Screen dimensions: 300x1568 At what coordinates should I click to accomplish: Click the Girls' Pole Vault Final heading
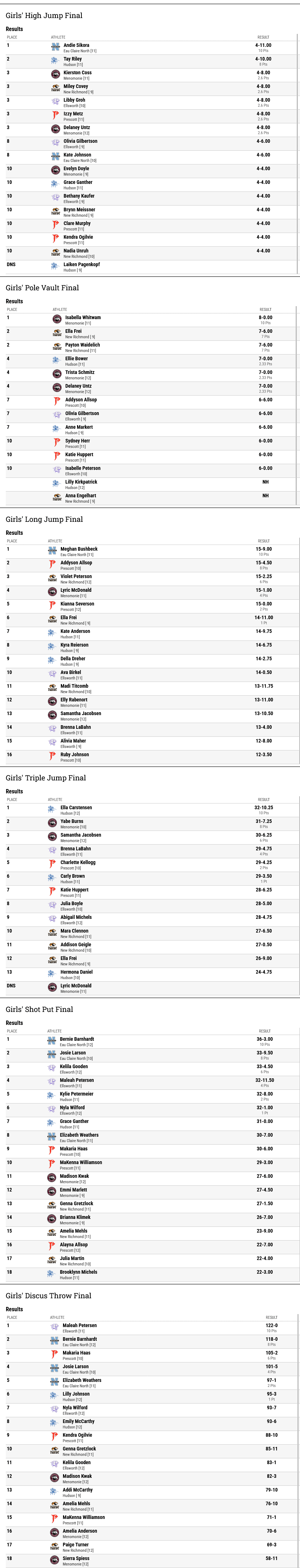(x=42, y=287)
